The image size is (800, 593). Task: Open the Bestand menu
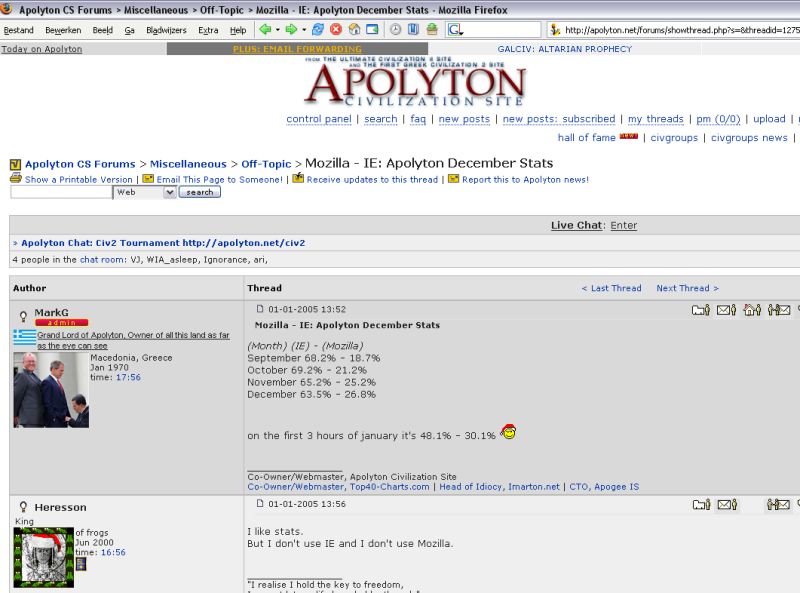[18, 30]
